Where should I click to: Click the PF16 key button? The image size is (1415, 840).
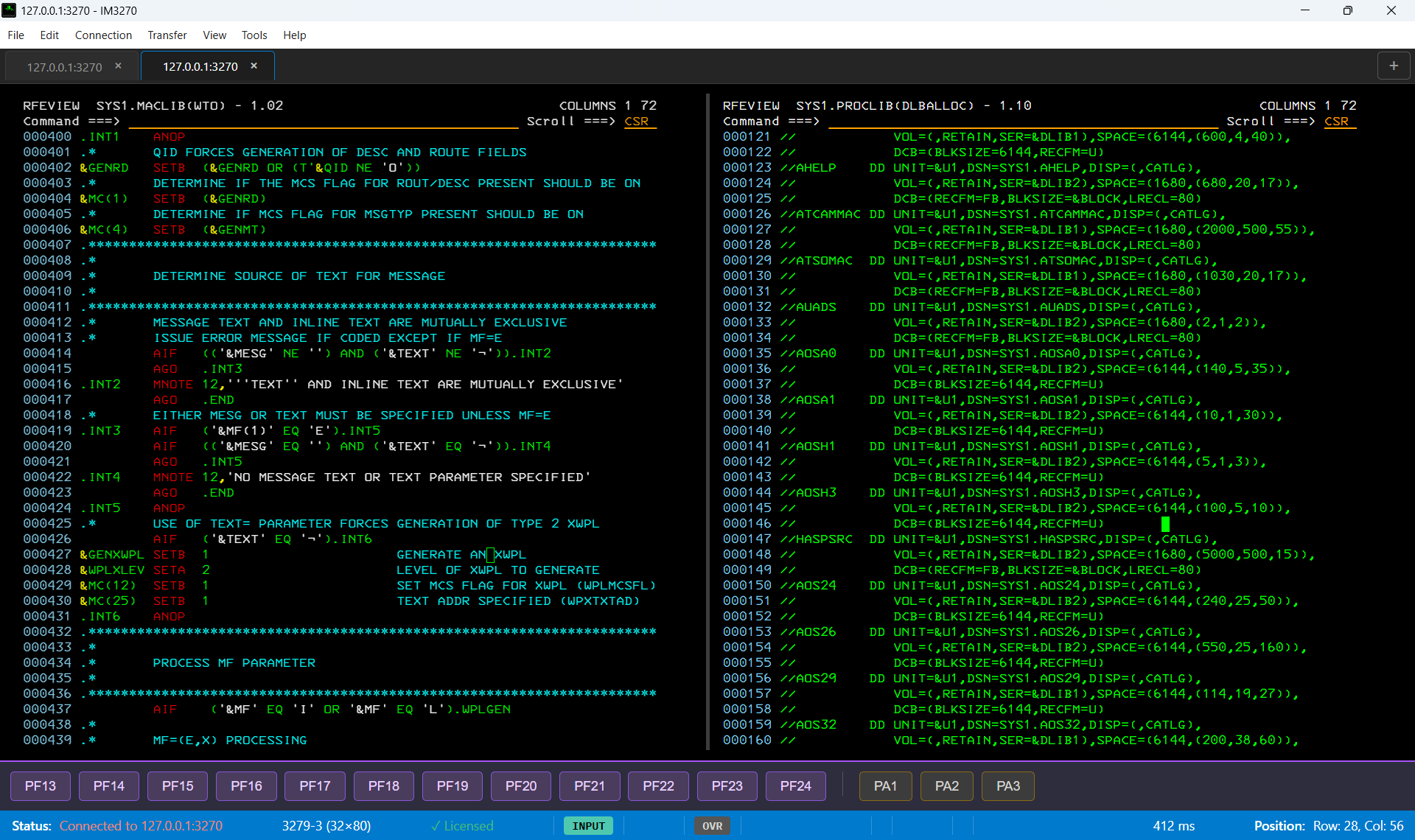[x=246, y=786]
